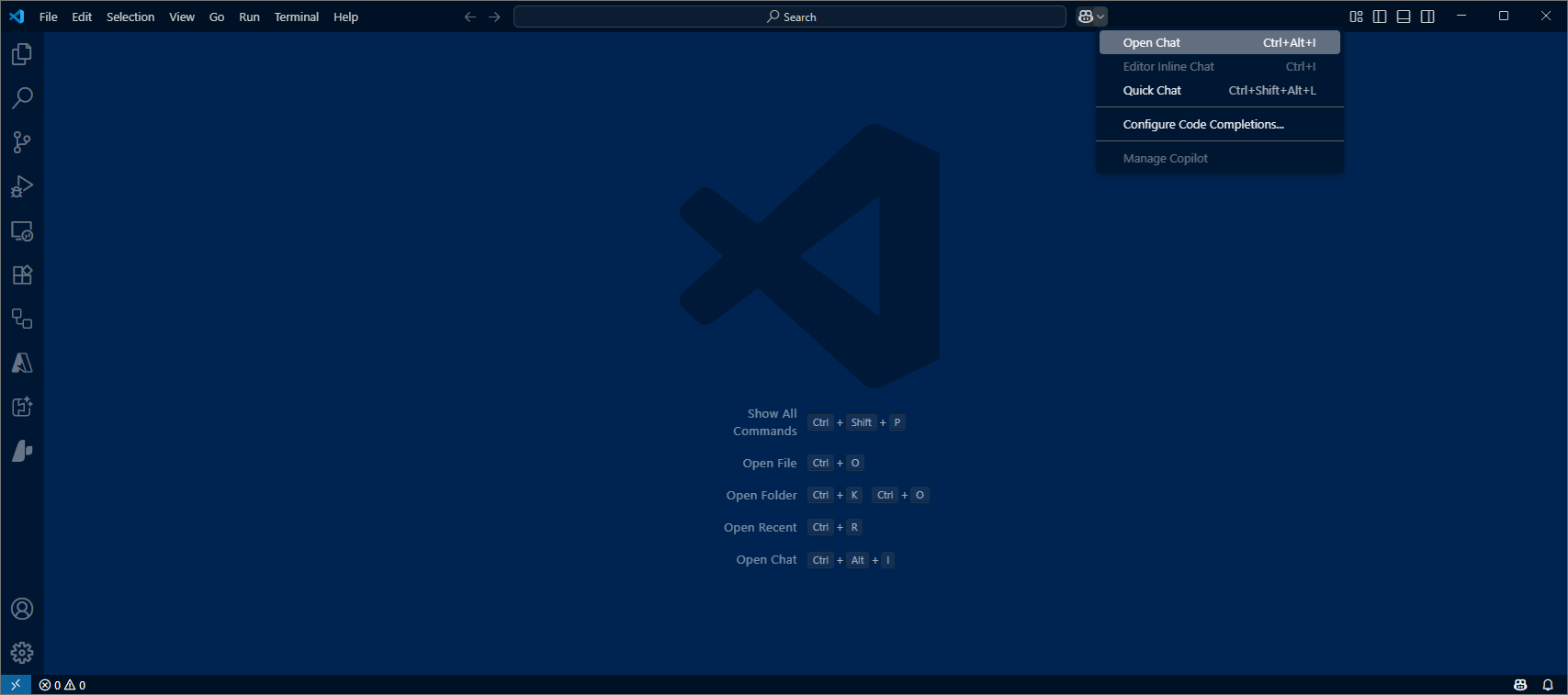Click the Notifications bell in status bar

1548,685
